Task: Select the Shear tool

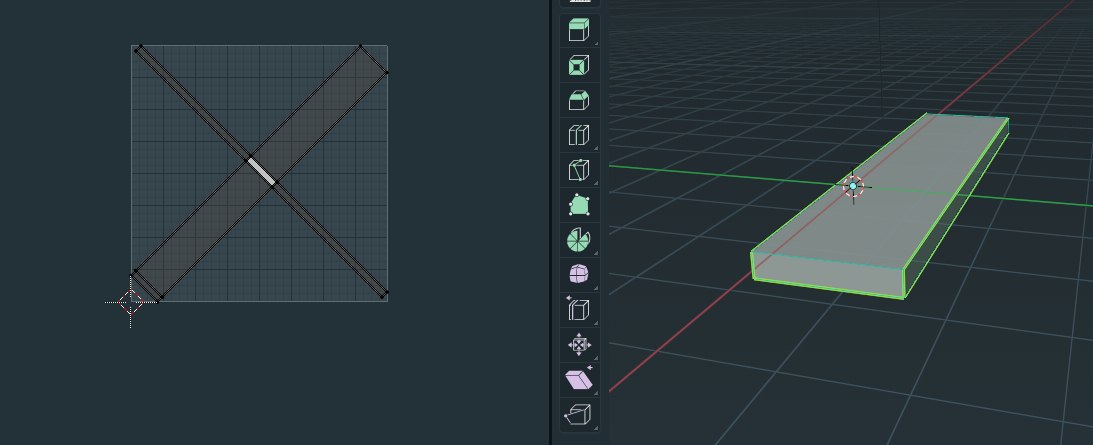Action: pos(579,379)
